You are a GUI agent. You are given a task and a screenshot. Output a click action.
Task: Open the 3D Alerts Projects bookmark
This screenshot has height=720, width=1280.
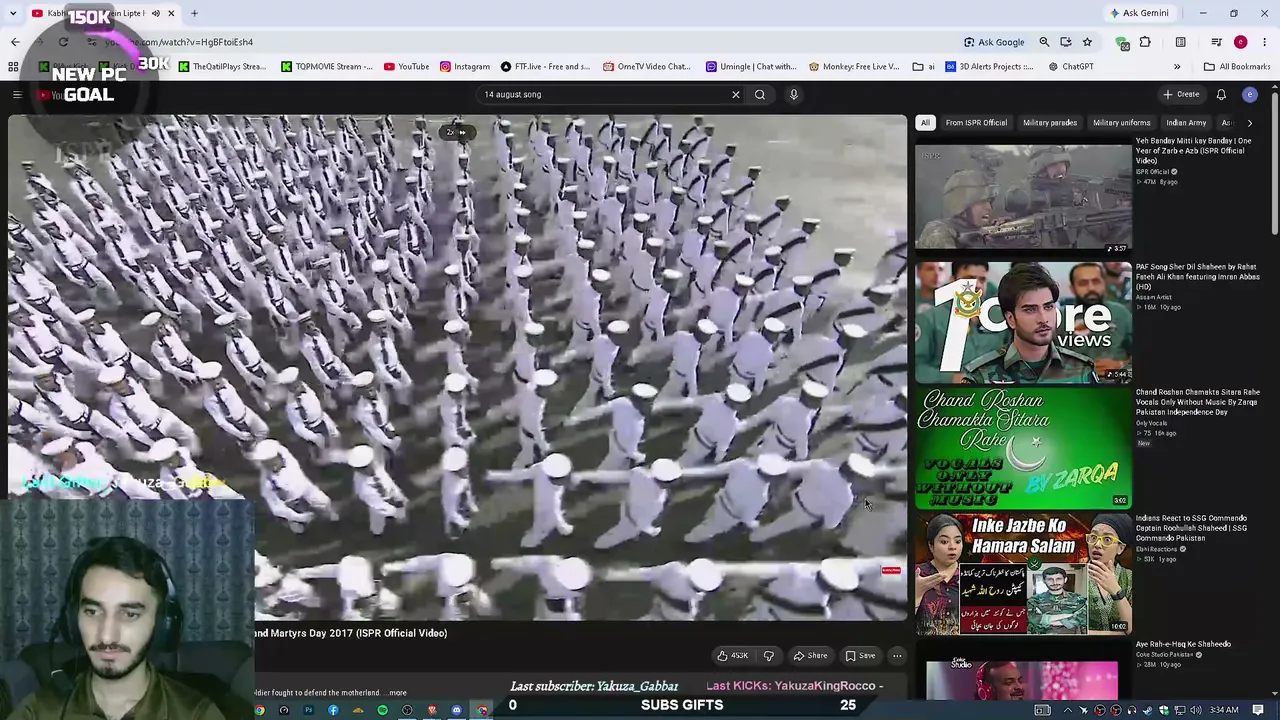989,67
